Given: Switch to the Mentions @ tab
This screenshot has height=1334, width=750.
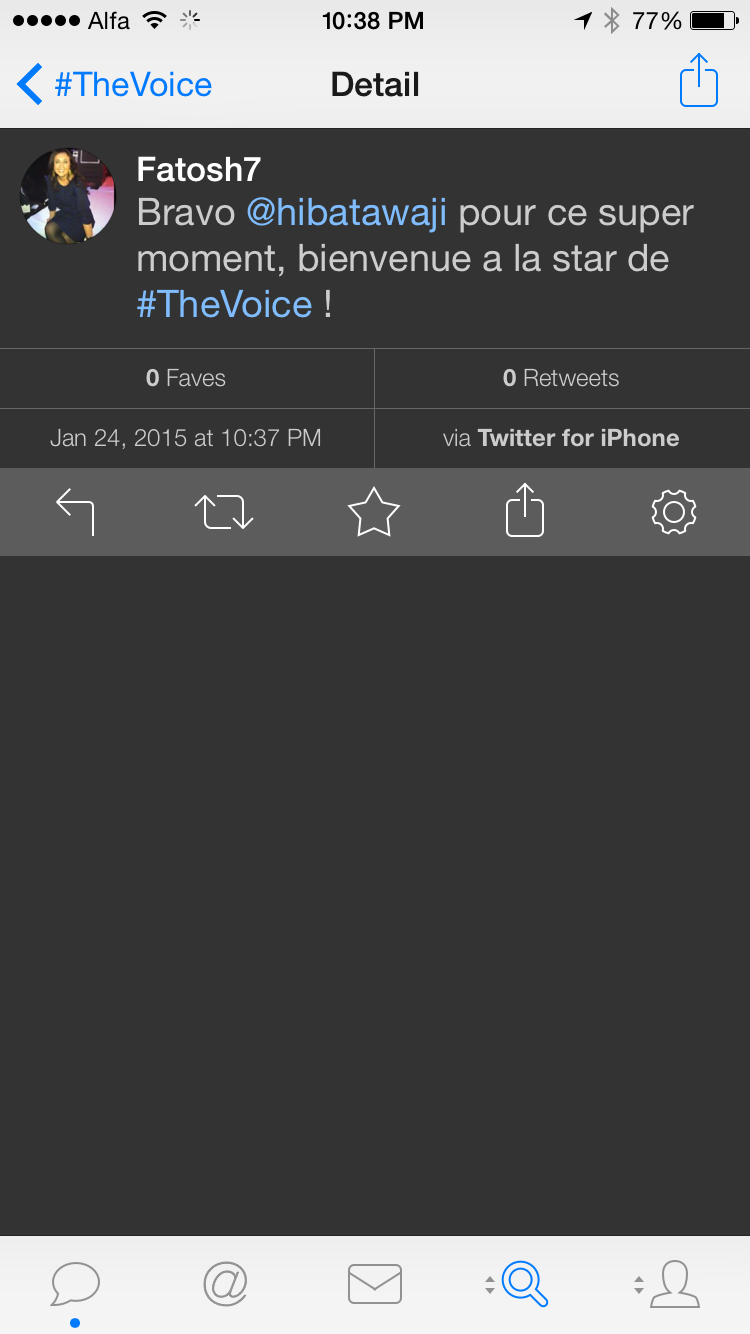Looking at the screenshot, I should [x=225, y=1284].
